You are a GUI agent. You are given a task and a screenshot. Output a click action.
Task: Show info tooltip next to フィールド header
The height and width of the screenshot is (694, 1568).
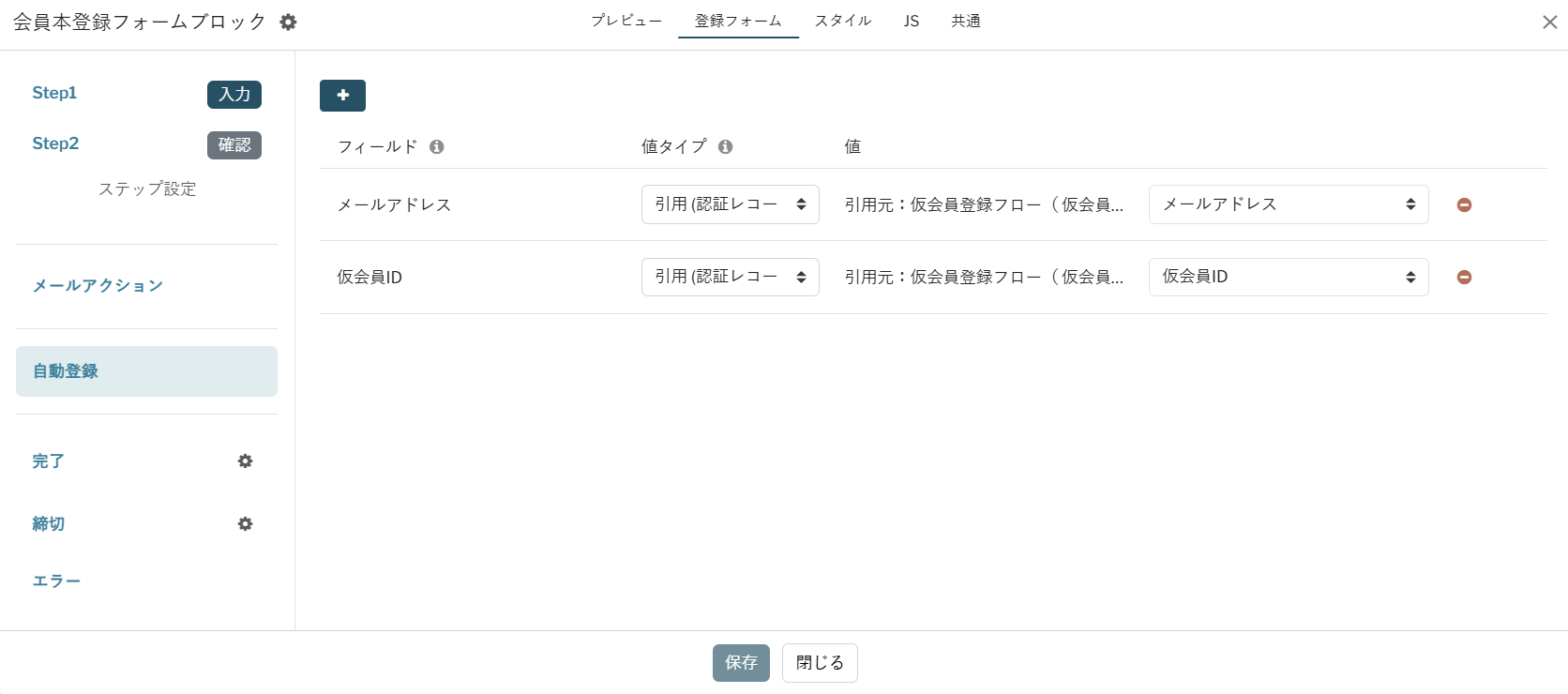pyautogui.click(x=436, y=146)
